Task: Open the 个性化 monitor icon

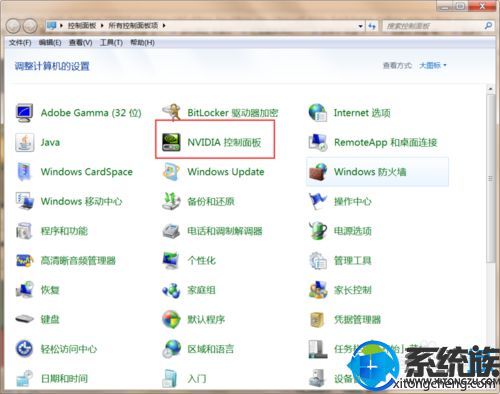Action: (x=171, y=260)
